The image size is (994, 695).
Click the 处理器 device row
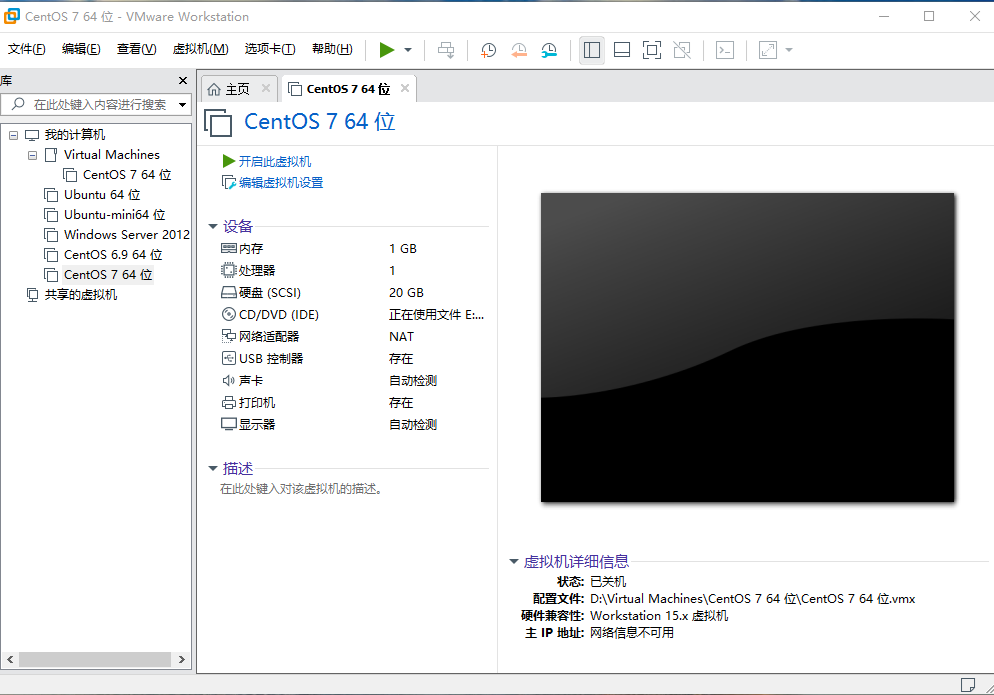point(353,271)
